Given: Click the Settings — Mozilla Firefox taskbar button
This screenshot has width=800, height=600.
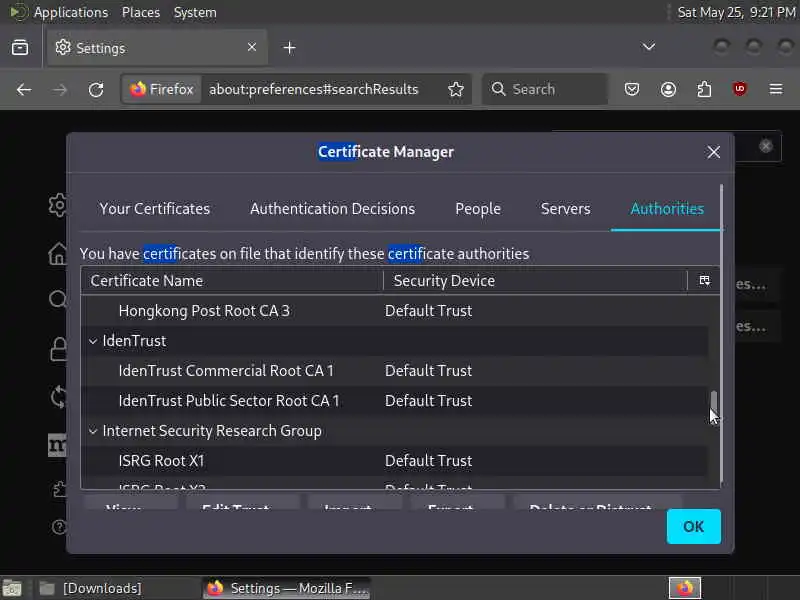Looking at the screenshot, I should (287, 588).
